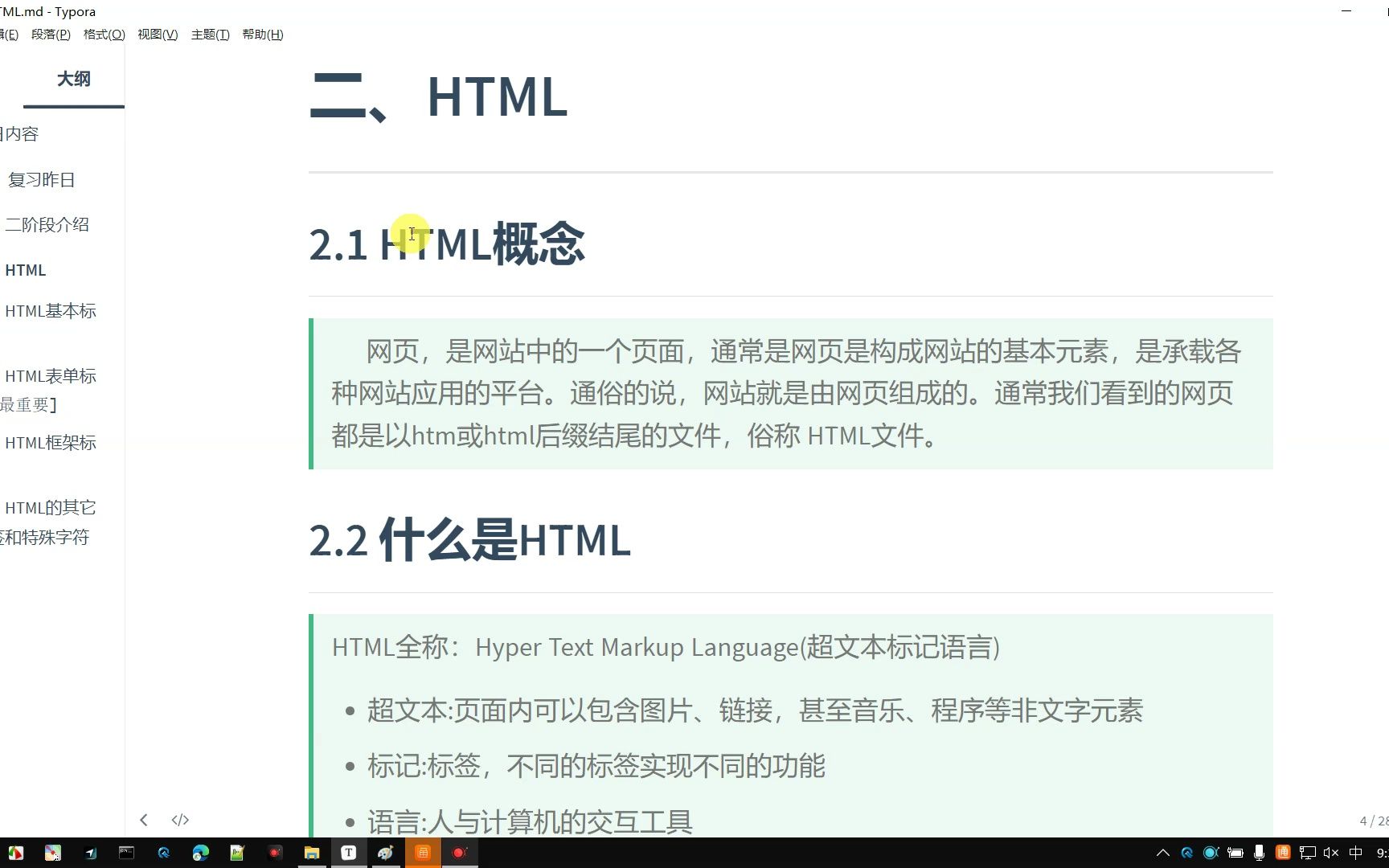Screen dimensions: 1389x868
Task: Open the paper plane taskbar icon
Action: point(90,853)
